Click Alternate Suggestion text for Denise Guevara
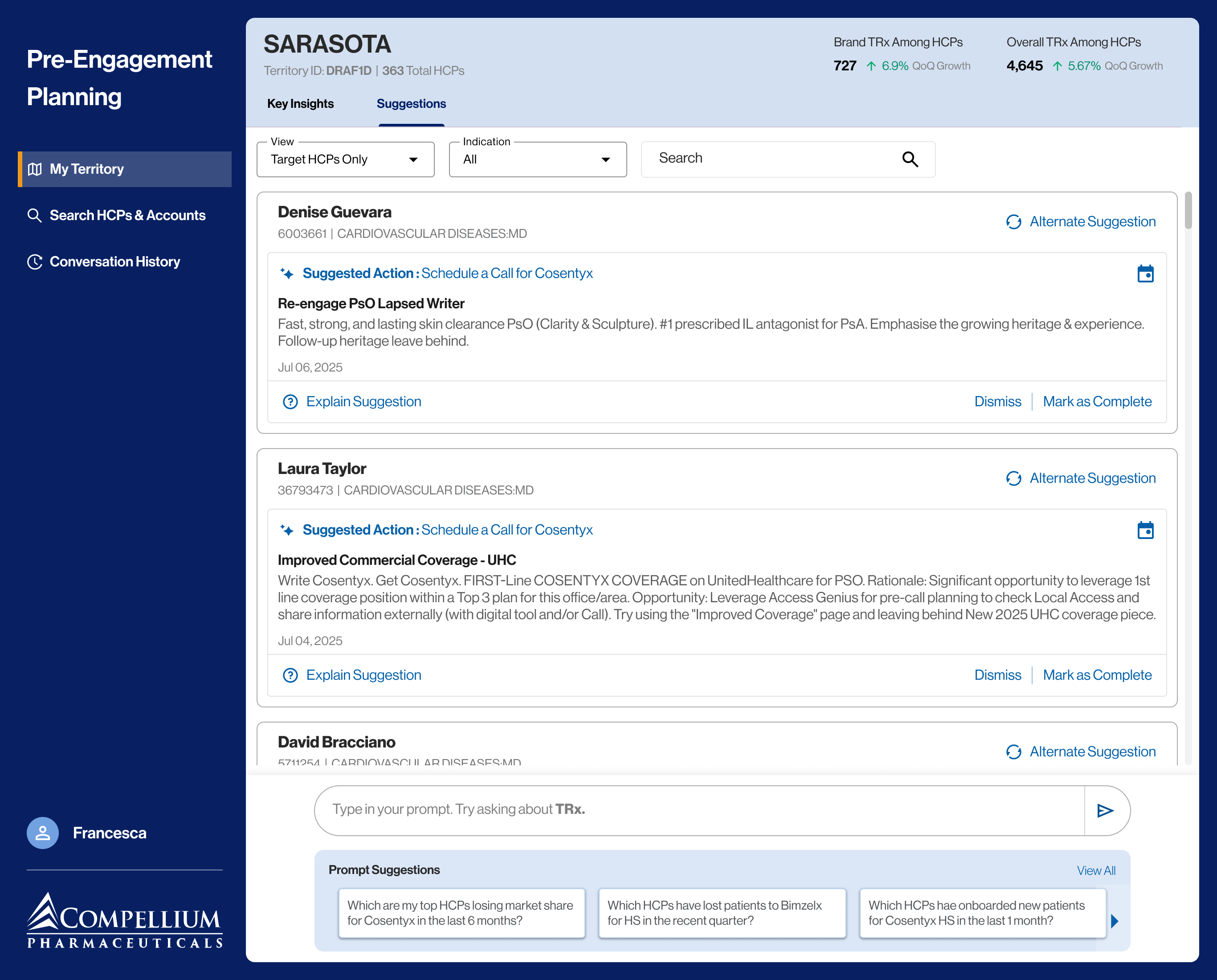 pos(1092,222)
